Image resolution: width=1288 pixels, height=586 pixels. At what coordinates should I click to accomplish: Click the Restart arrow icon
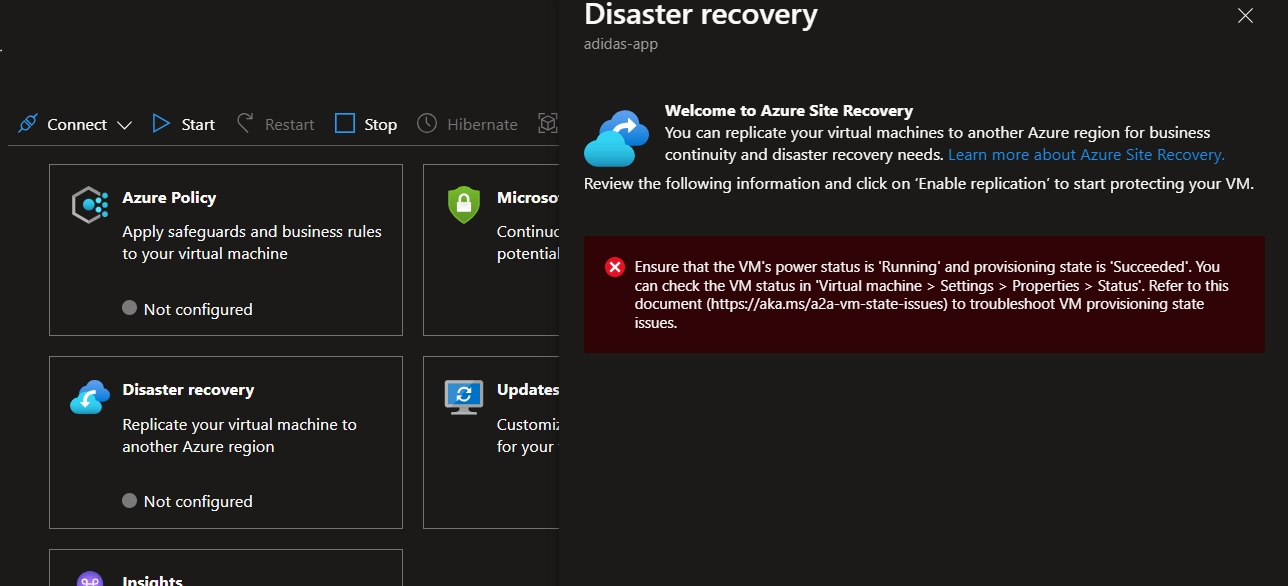(244, 122)
